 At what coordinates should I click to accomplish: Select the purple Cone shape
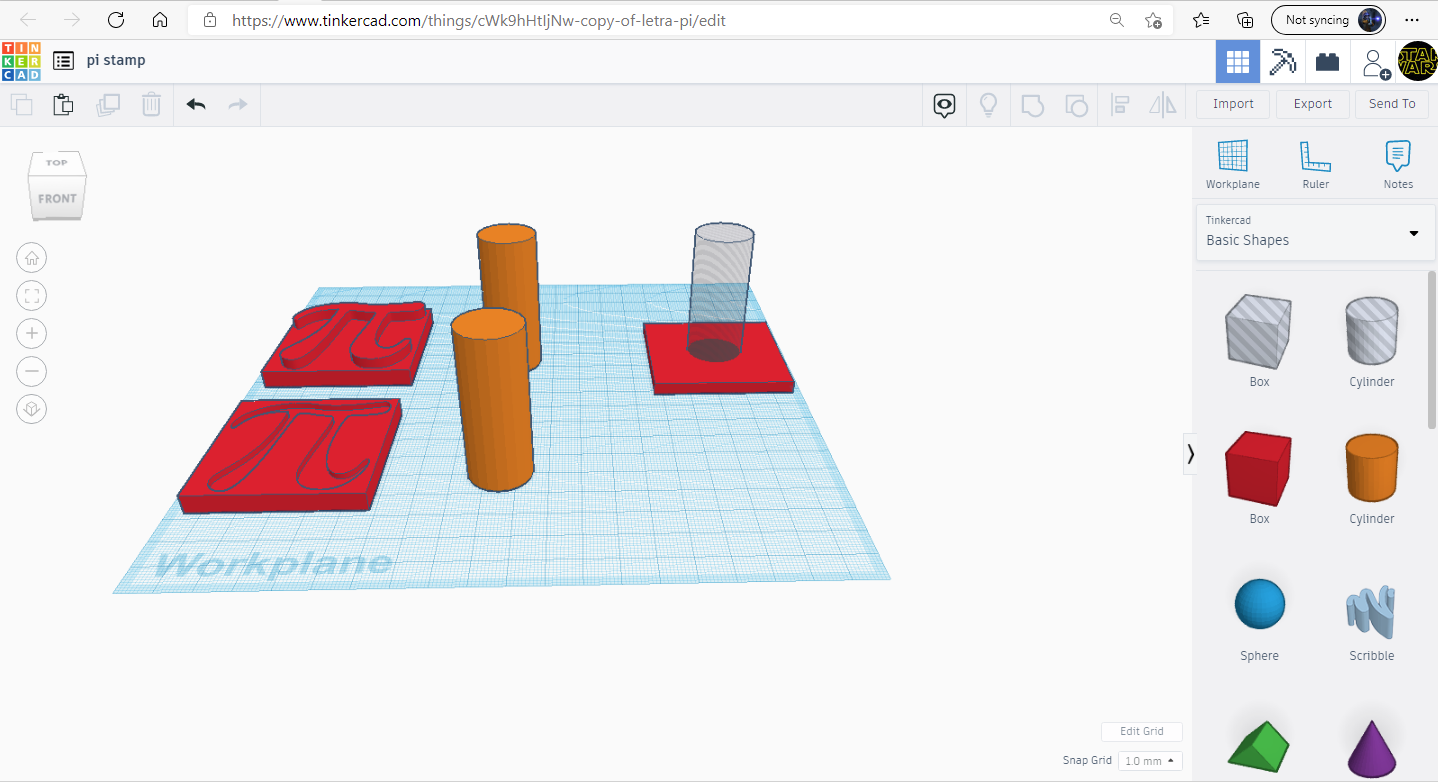click(1371, 748)
